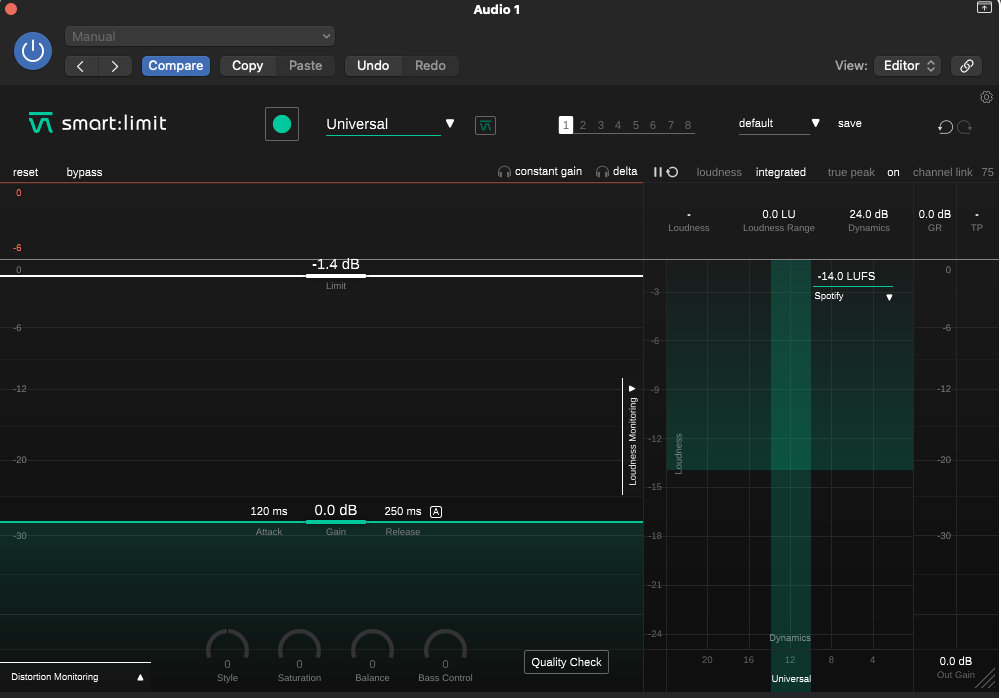The image size is (1001, 698).
Task: Click the Out Gain value 0.0 dB
Action: (956, 661)
